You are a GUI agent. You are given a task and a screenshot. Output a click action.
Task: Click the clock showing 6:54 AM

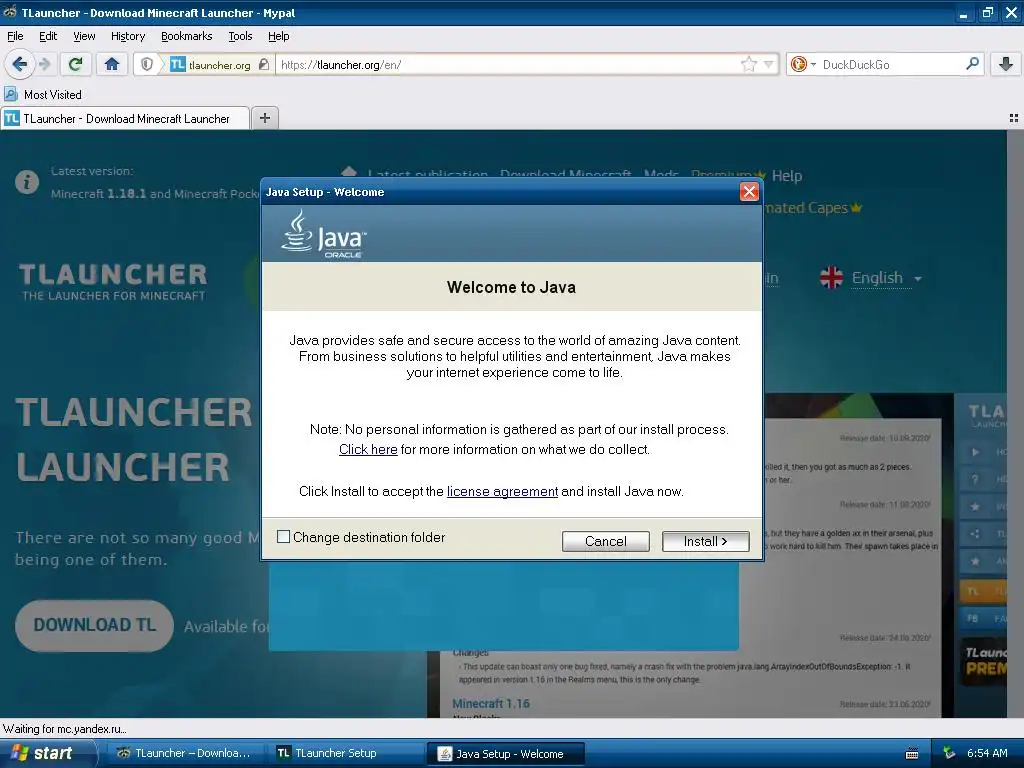[987, 753]
